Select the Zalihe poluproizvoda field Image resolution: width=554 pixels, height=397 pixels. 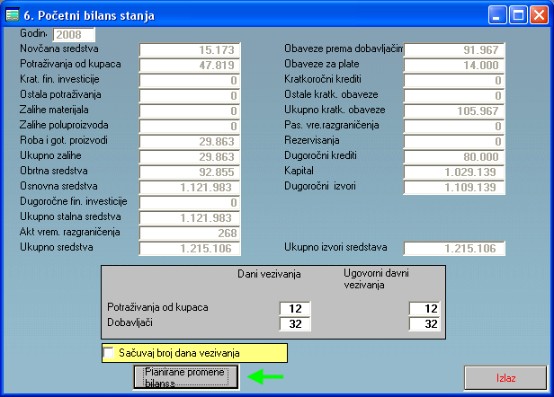tap(190, 126)
